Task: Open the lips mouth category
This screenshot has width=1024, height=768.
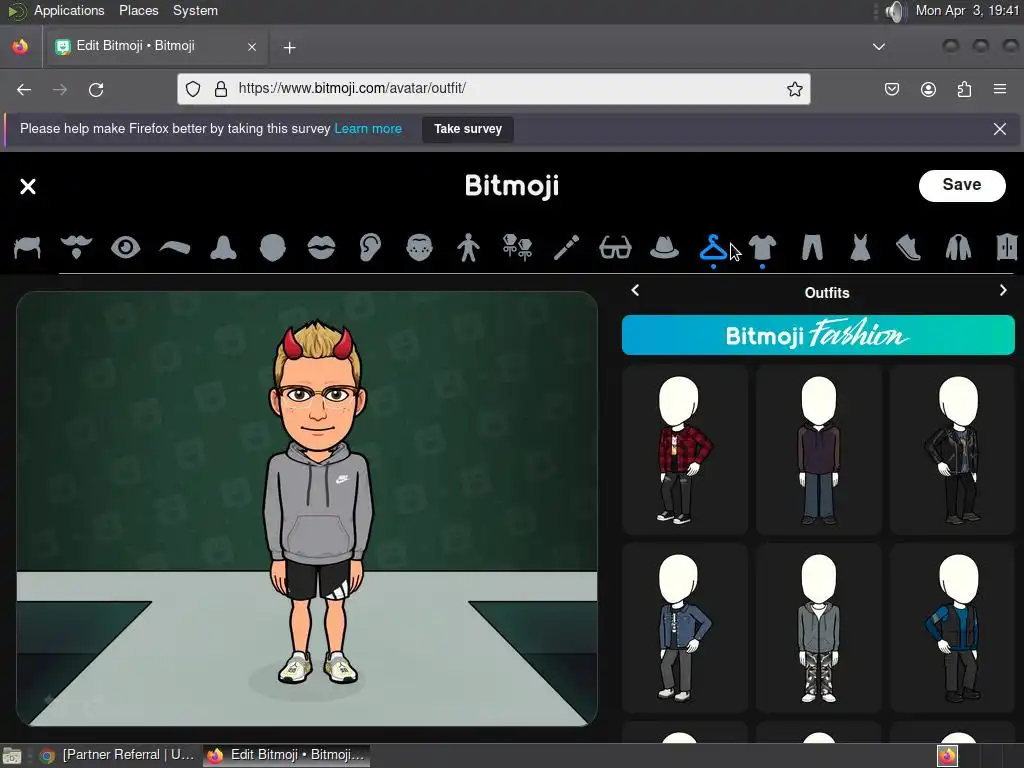Action: (x=321, y=248)
